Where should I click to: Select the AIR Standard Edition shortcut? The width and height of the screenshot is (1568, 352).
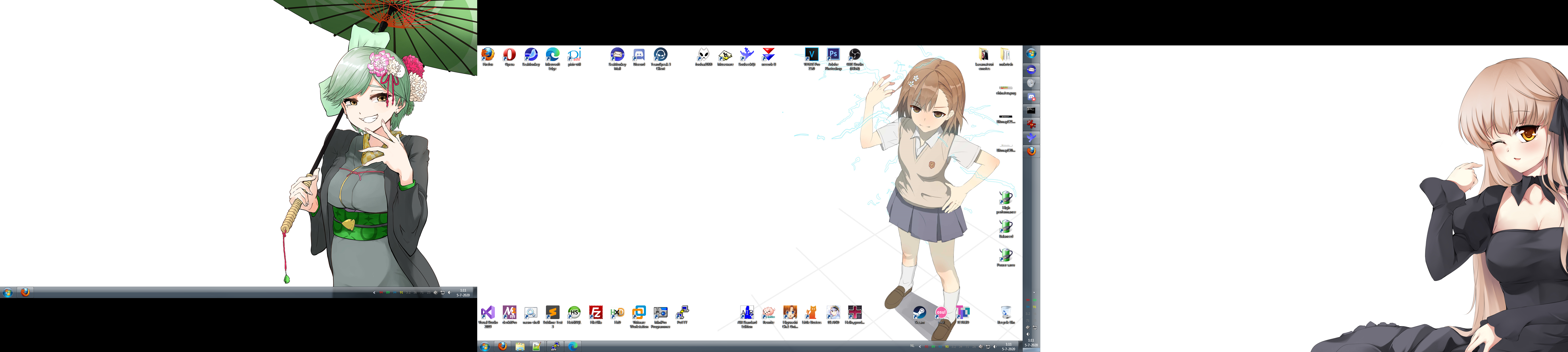tap(747, 317)
